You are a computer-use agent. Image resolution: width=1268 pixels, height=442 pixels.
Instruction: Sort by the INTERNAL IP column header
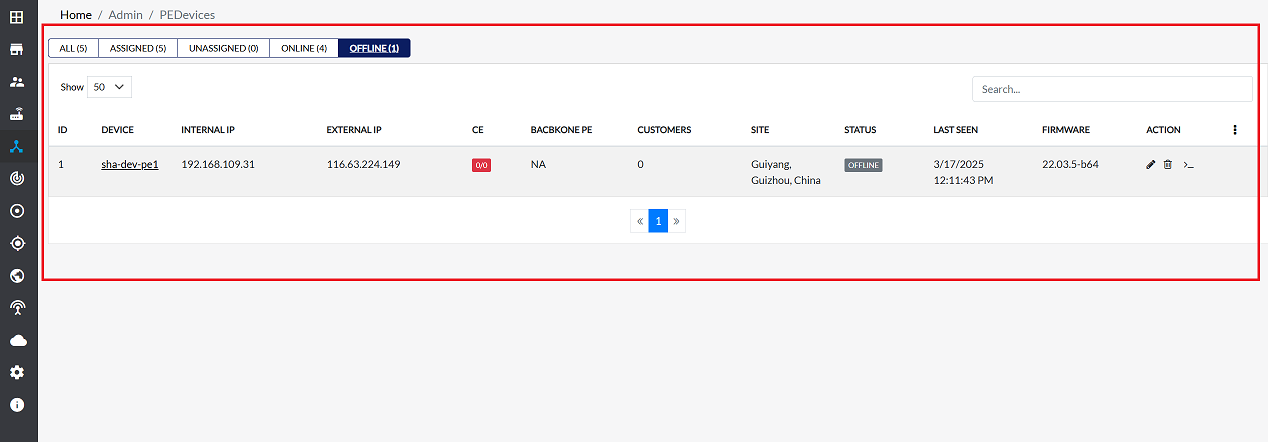click(208, 130)
